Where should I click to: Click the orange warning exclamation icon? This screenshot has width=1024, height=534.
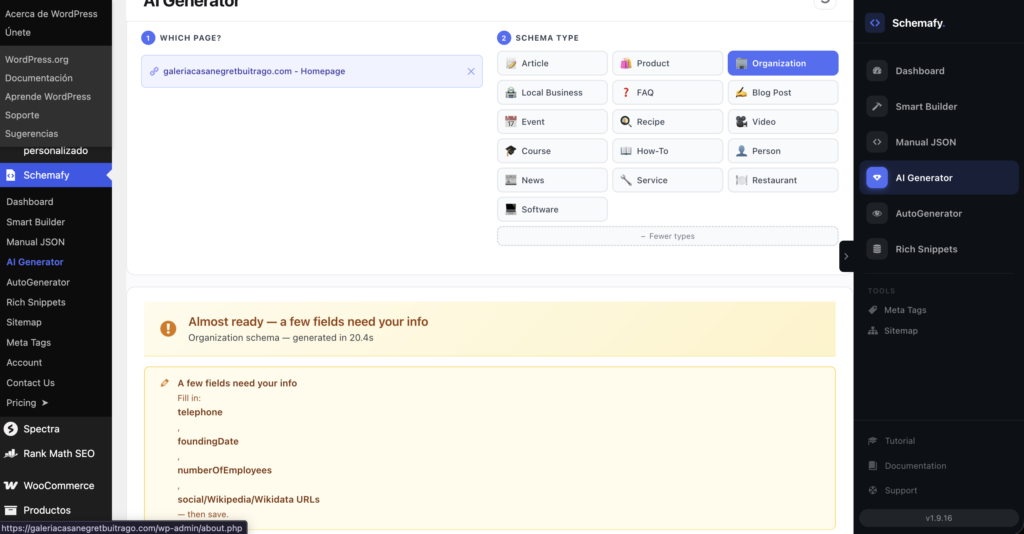(168, 328)
